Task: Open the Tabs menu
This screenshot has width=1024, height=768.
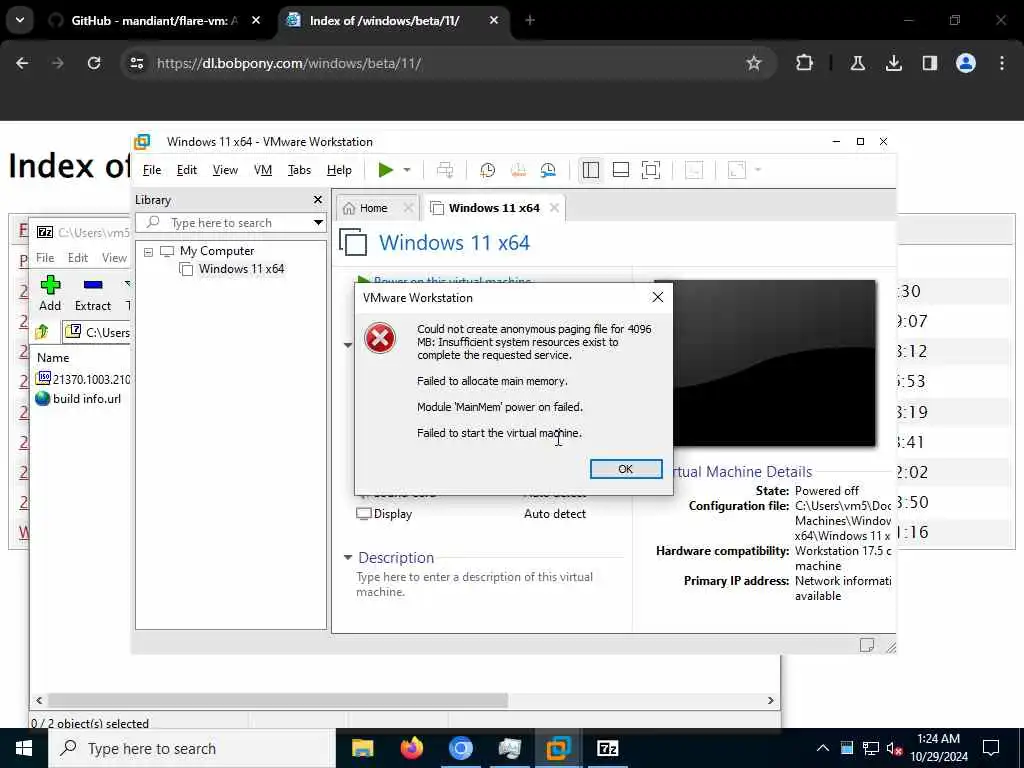Action: click(299, 170)
